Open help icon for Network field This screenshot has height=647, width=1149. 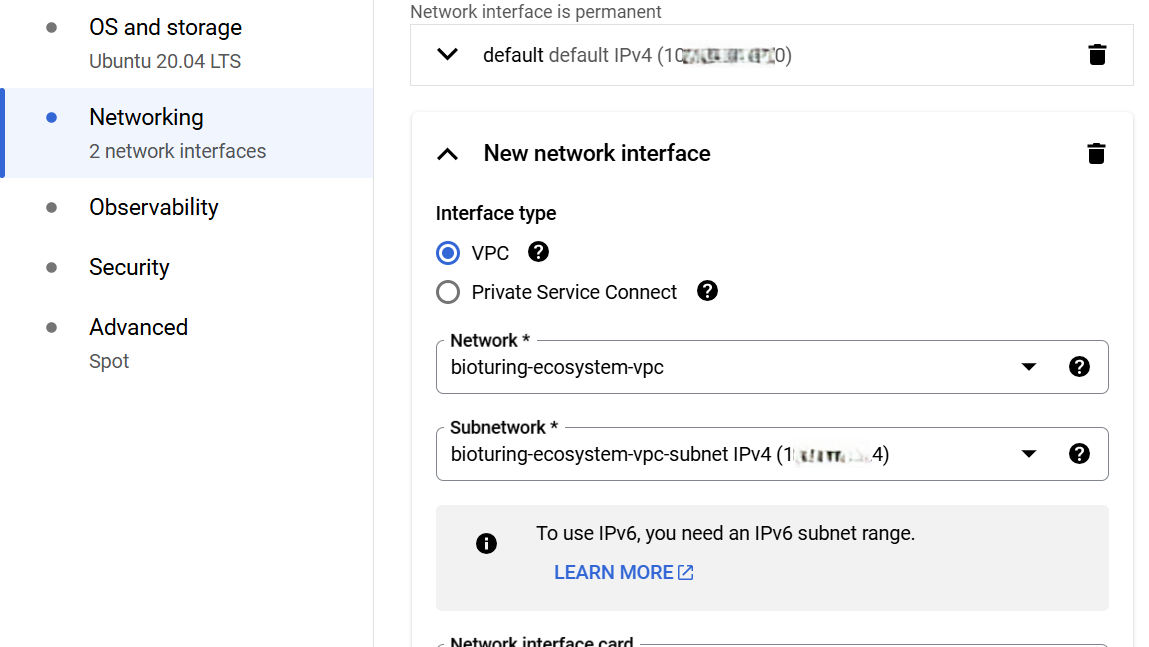1079,367
